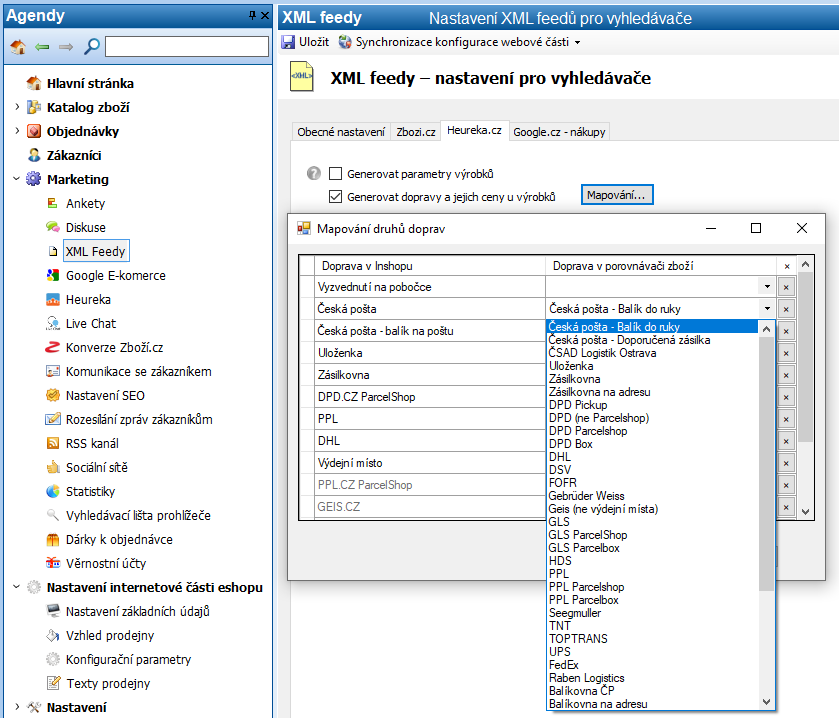
Task: Choose DPD Pickup from the dropdown list
Action: pyautogui.click(x=578, y=405)
